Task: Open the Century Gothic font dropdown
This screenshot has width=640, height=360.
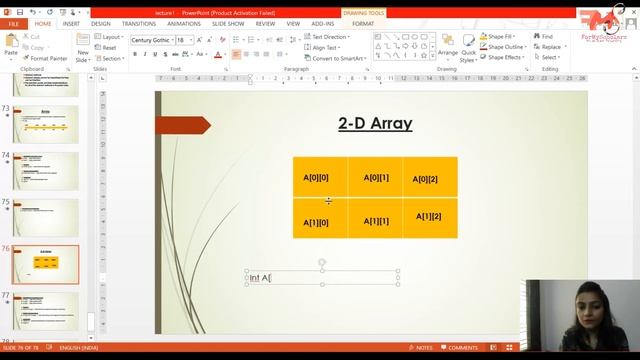Action: coord(173,40)
